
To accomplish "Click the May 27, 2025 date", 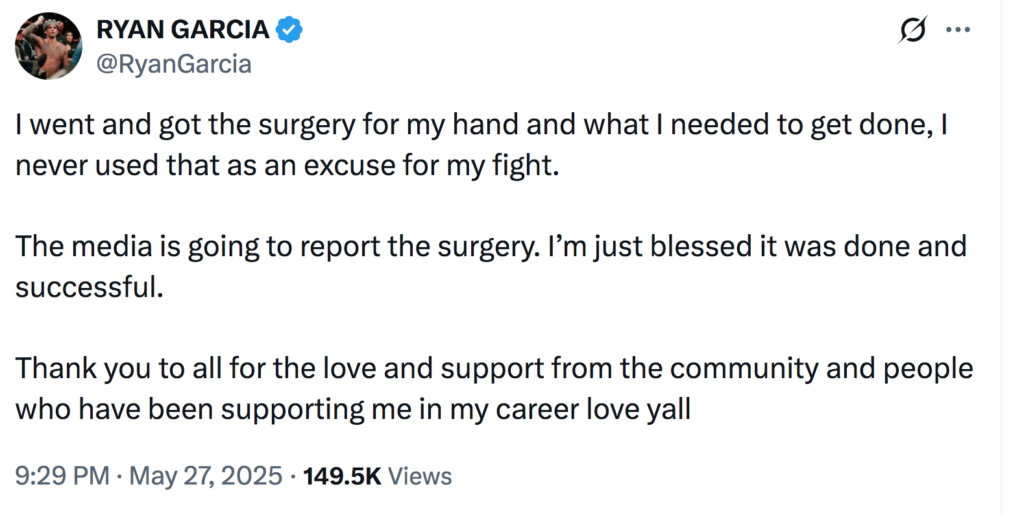I will [x=206, y=476].
